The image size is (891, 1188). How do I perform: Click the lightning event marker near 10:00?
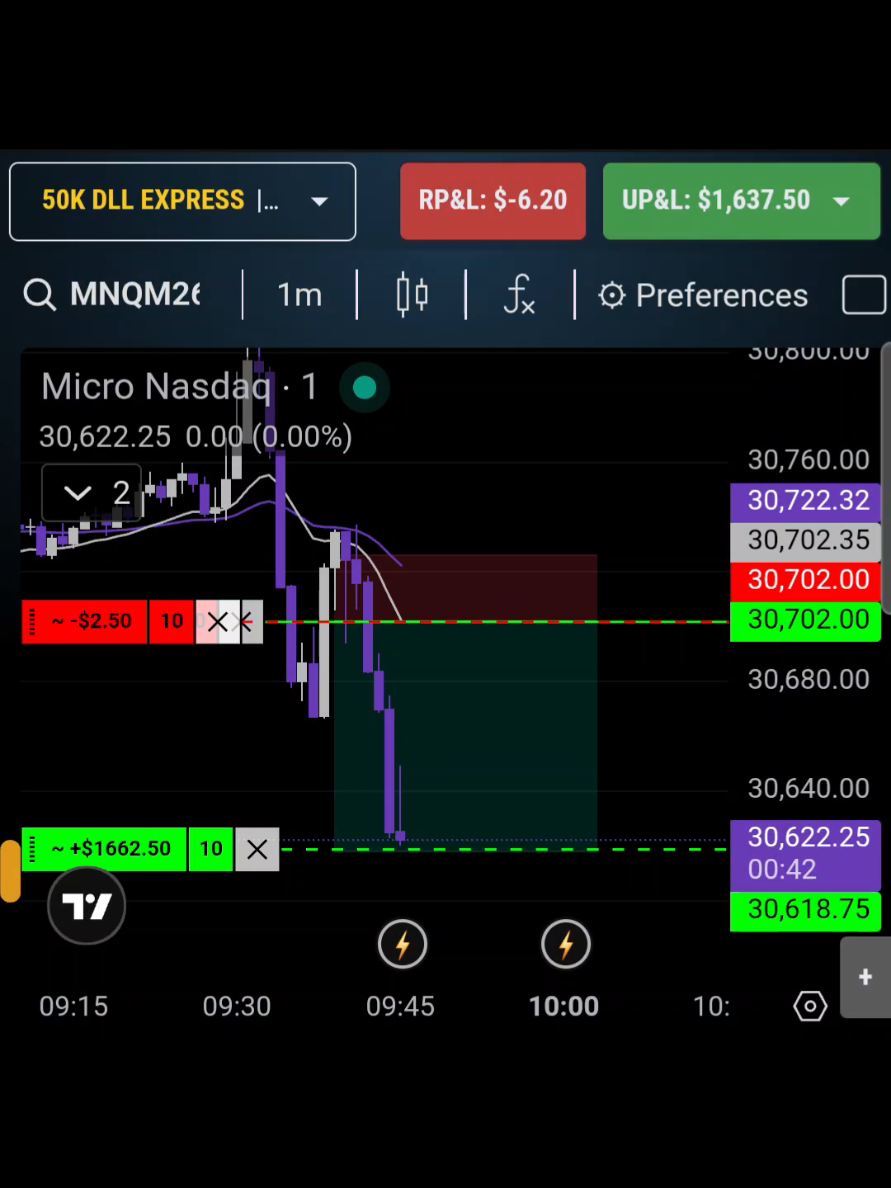[566, 944]
